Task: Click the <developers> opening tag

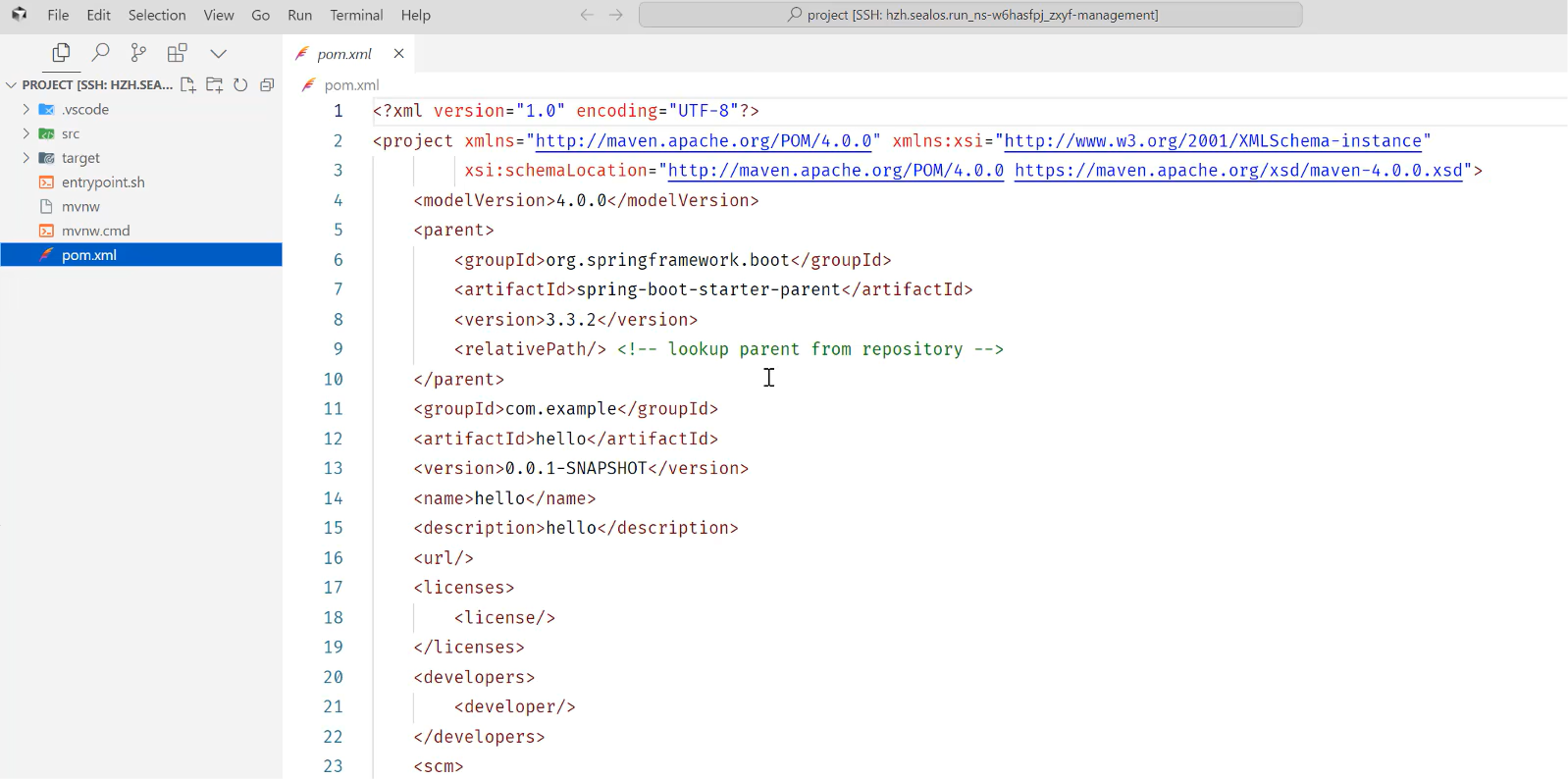Action: (474, 677)
